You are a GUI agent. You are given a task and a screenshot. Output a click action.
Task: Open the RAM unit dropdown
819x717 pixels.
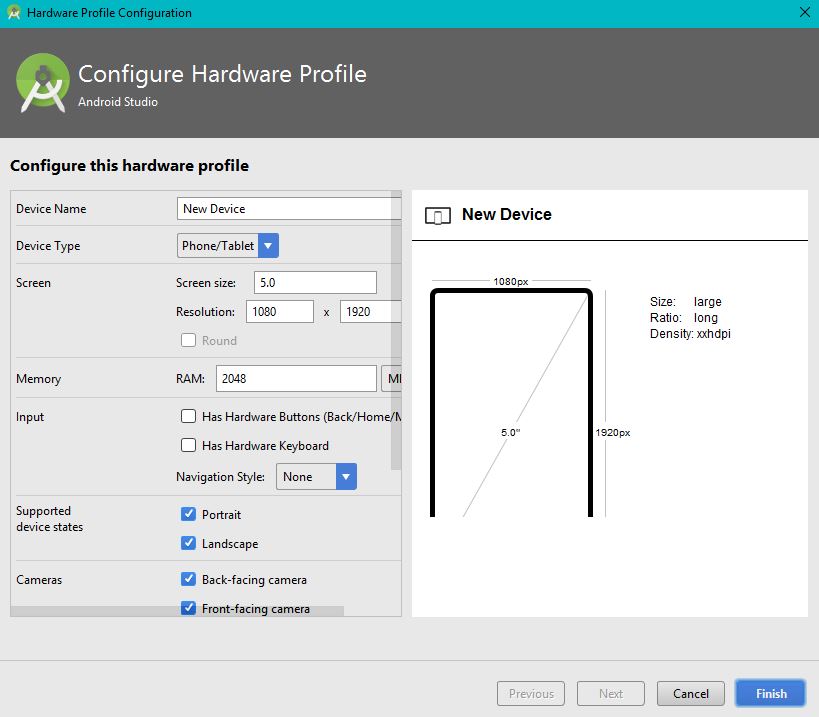coord(392,379)
